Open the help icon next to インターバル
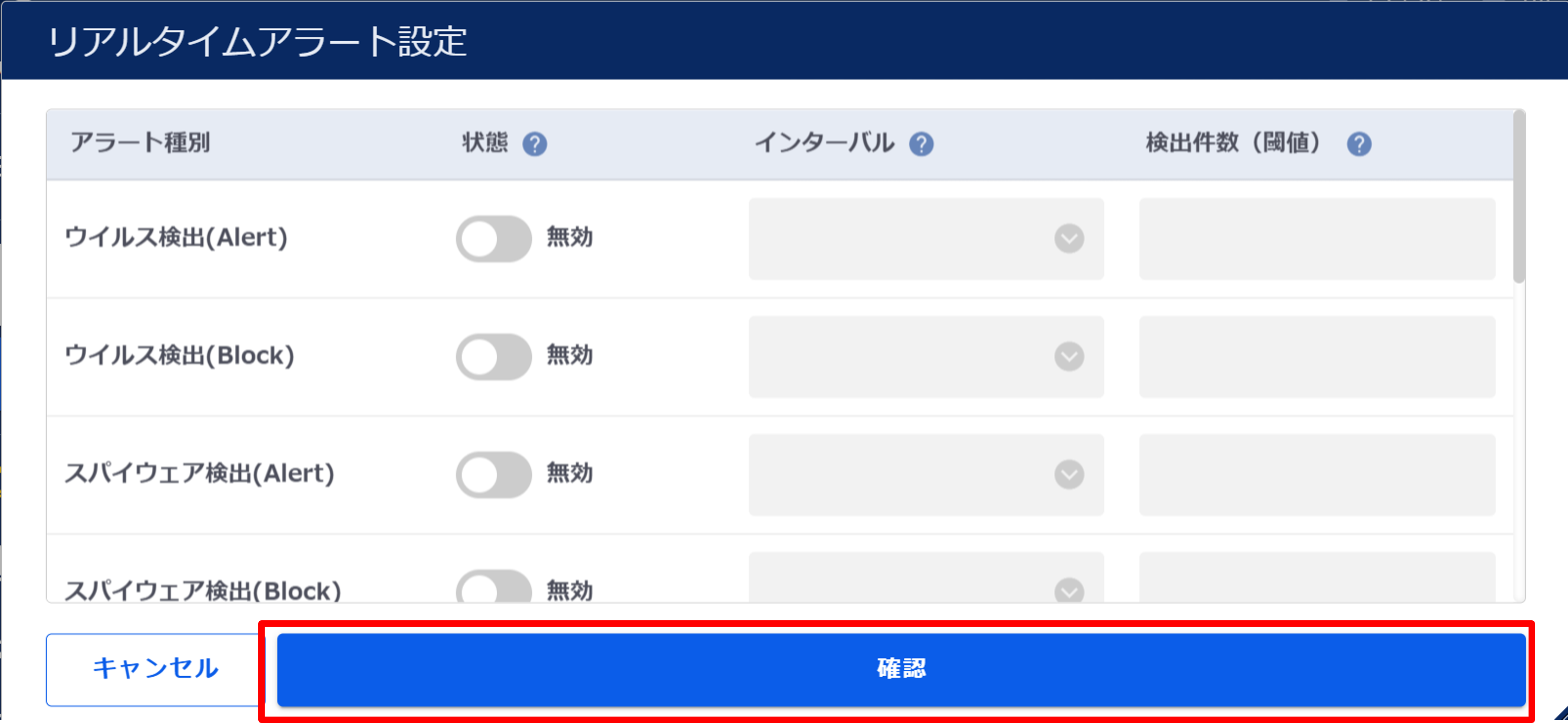 pyautogui.click(x=921, y=144)
